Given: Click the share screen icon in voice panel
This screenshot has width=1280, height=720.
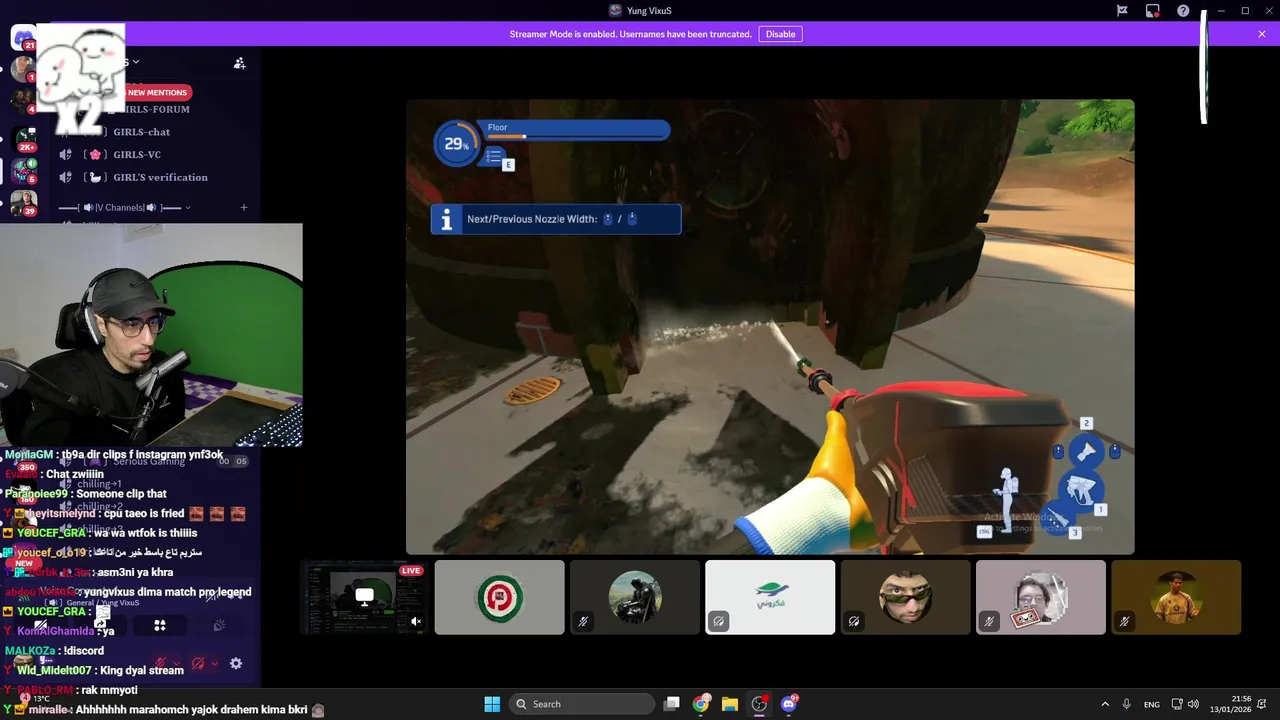Looking at the screenshot, I should 100,625.
